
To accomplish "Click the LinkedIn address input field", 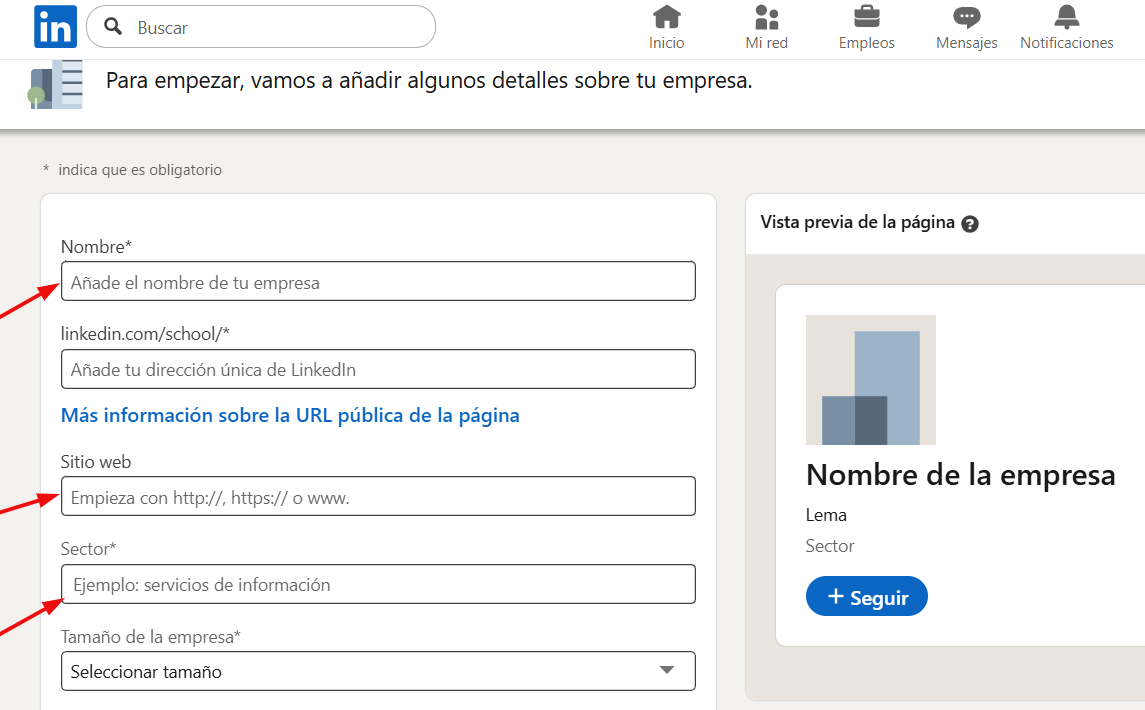I will click(x=378, y=369).
